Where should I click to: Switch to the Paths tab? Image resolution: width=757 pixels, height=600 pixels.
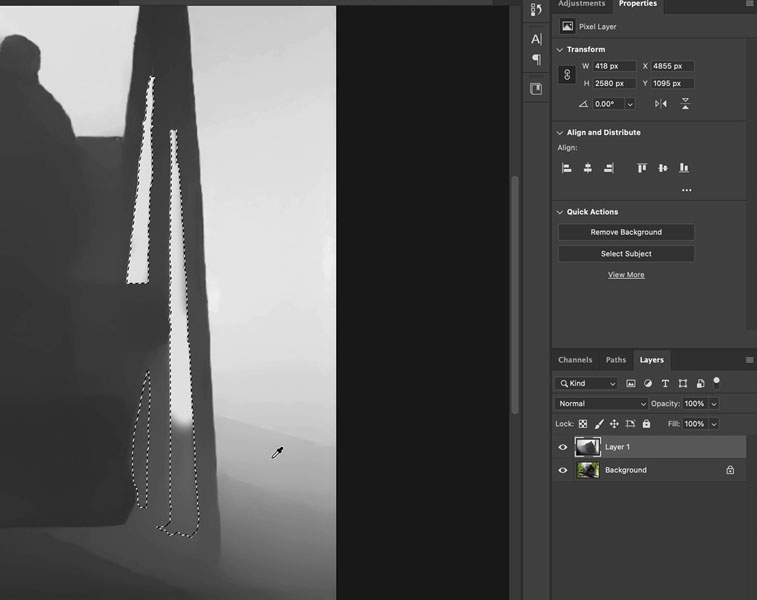[616, 360]
